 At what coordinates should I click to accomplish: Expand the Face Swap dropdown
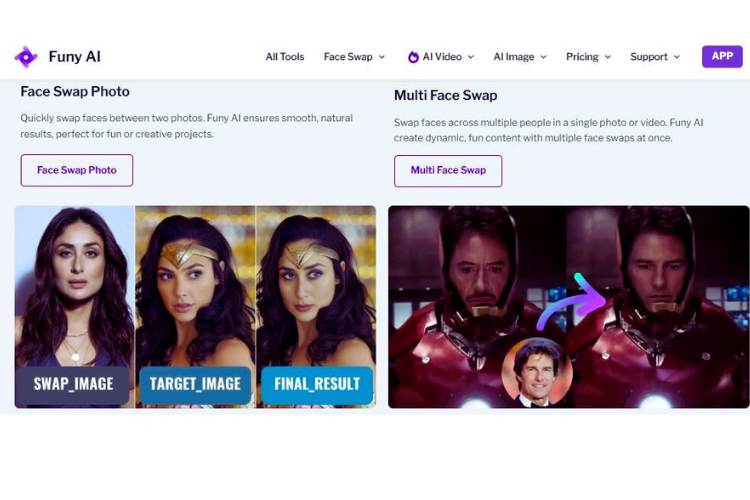coord(354,57)
